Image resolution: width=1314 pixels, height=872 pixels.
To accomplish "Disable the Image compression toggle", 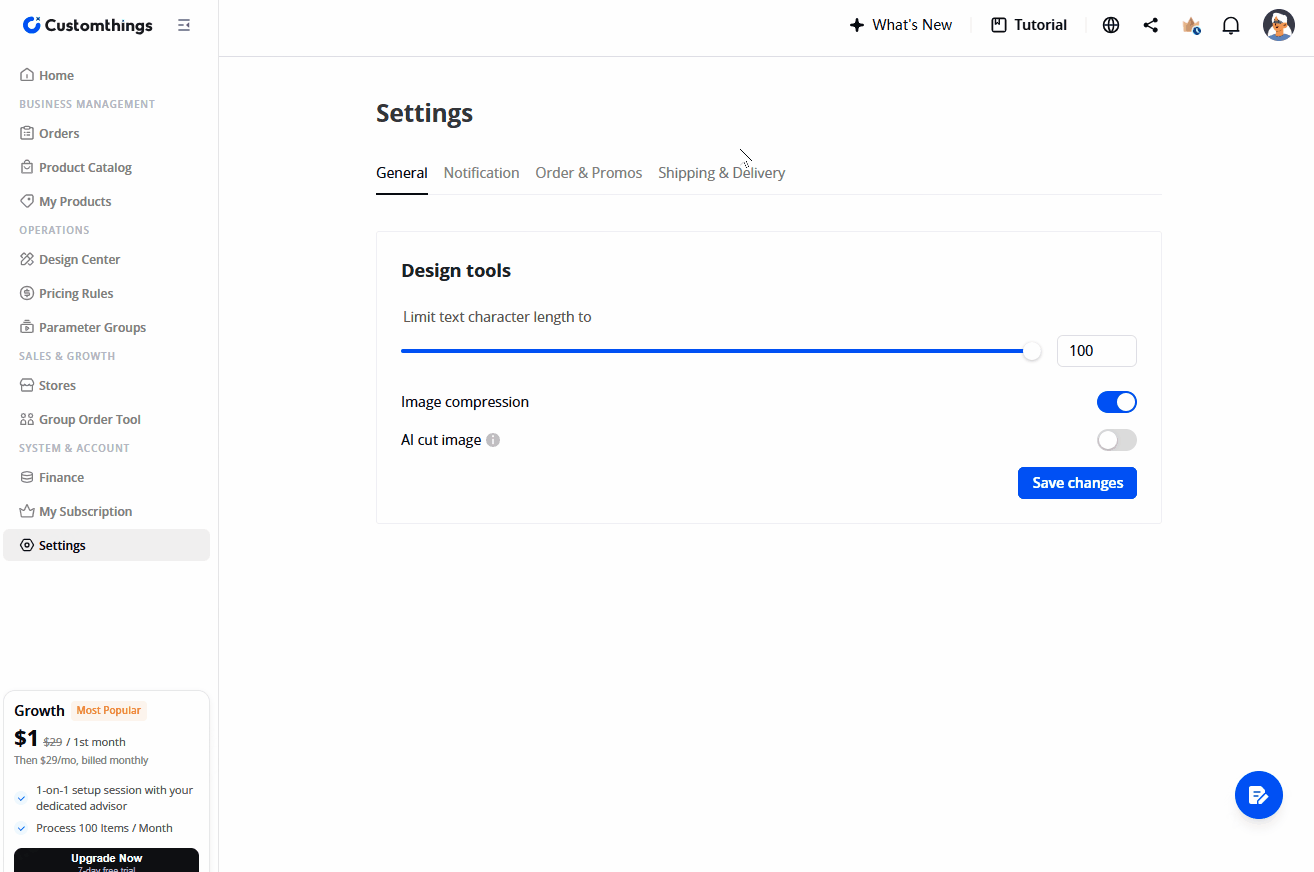I will click(x=1117, y=402).
